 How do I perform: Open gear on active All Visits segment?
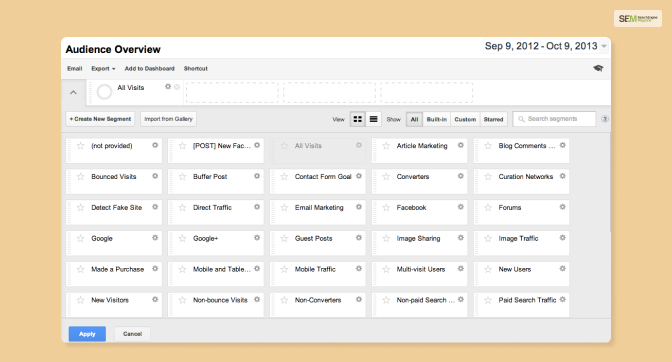[x=168, y=87]
